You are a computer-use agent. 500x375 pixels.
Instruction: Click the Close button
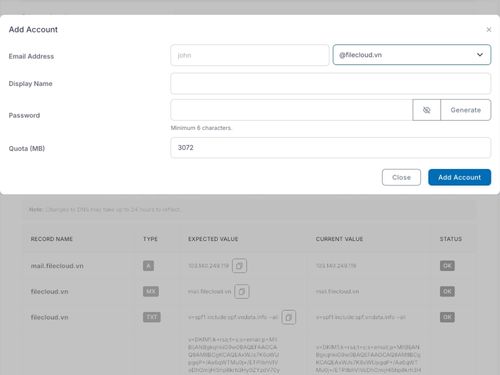click(x=401, y=177)
